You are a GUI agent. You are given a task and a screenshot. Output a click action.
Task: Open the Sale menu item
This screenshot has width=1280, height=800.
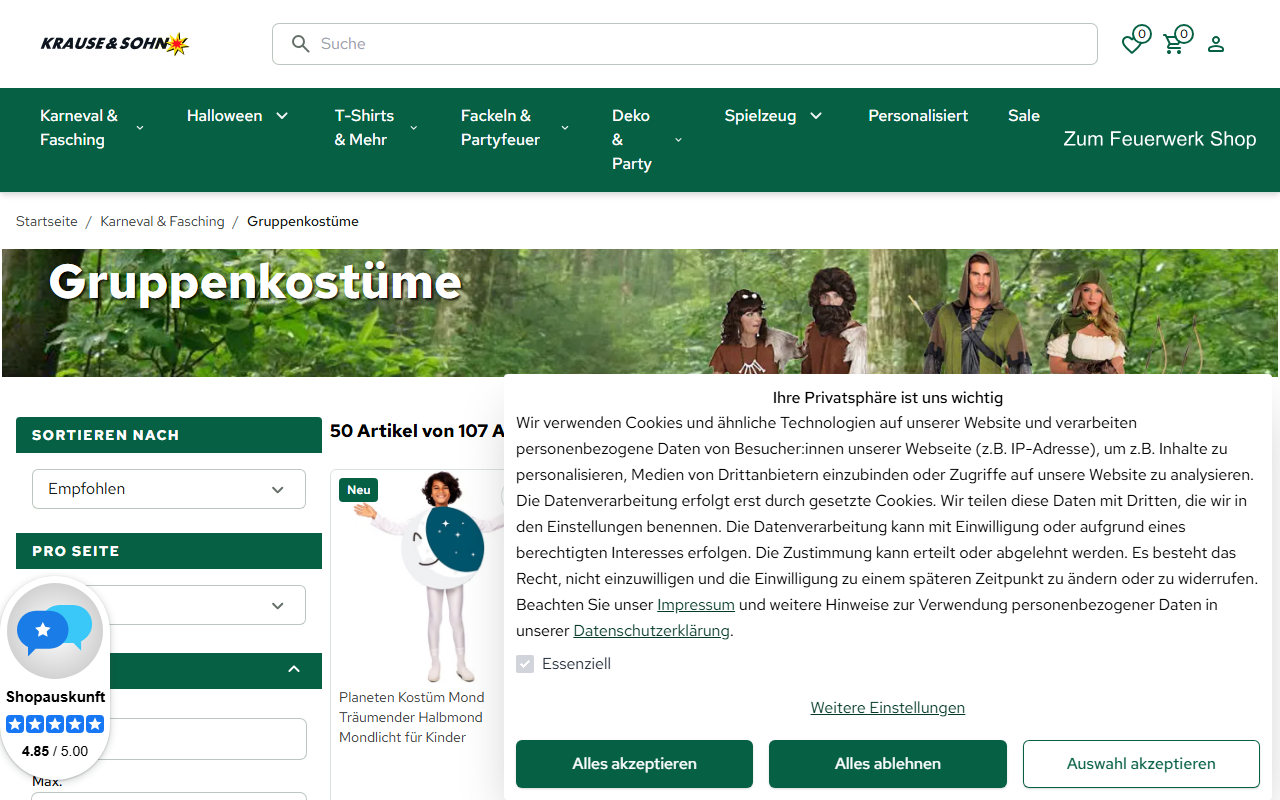tap(1024, 116)
